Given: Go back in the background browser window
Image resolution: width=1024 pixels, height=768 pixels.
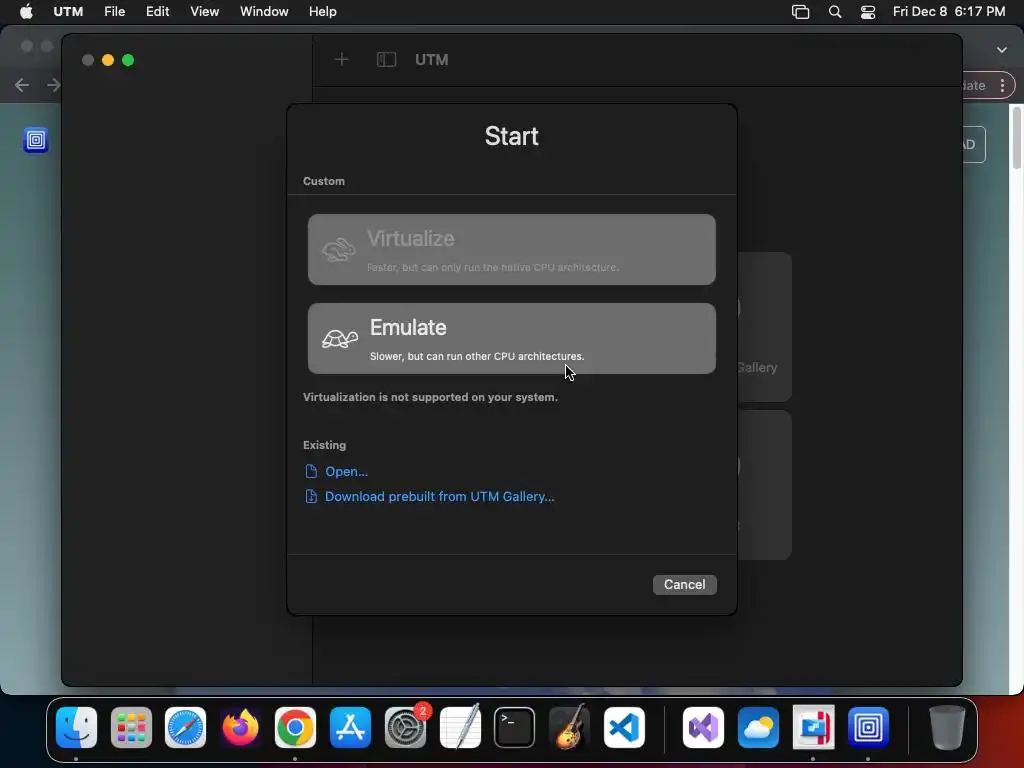Looking at the screenshot, I should point(22,85).
